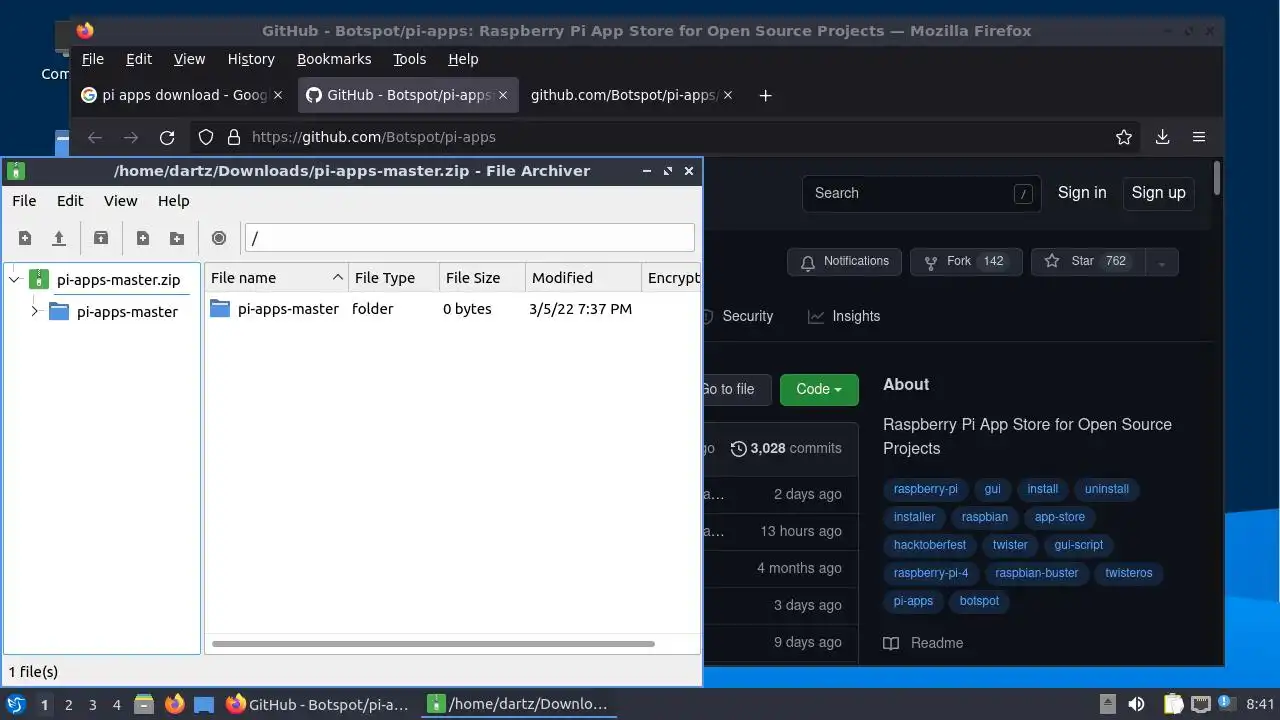Close the GitHub Botspot/pi-apps tab
1280x720 pixels.
[x=503, y=95]
